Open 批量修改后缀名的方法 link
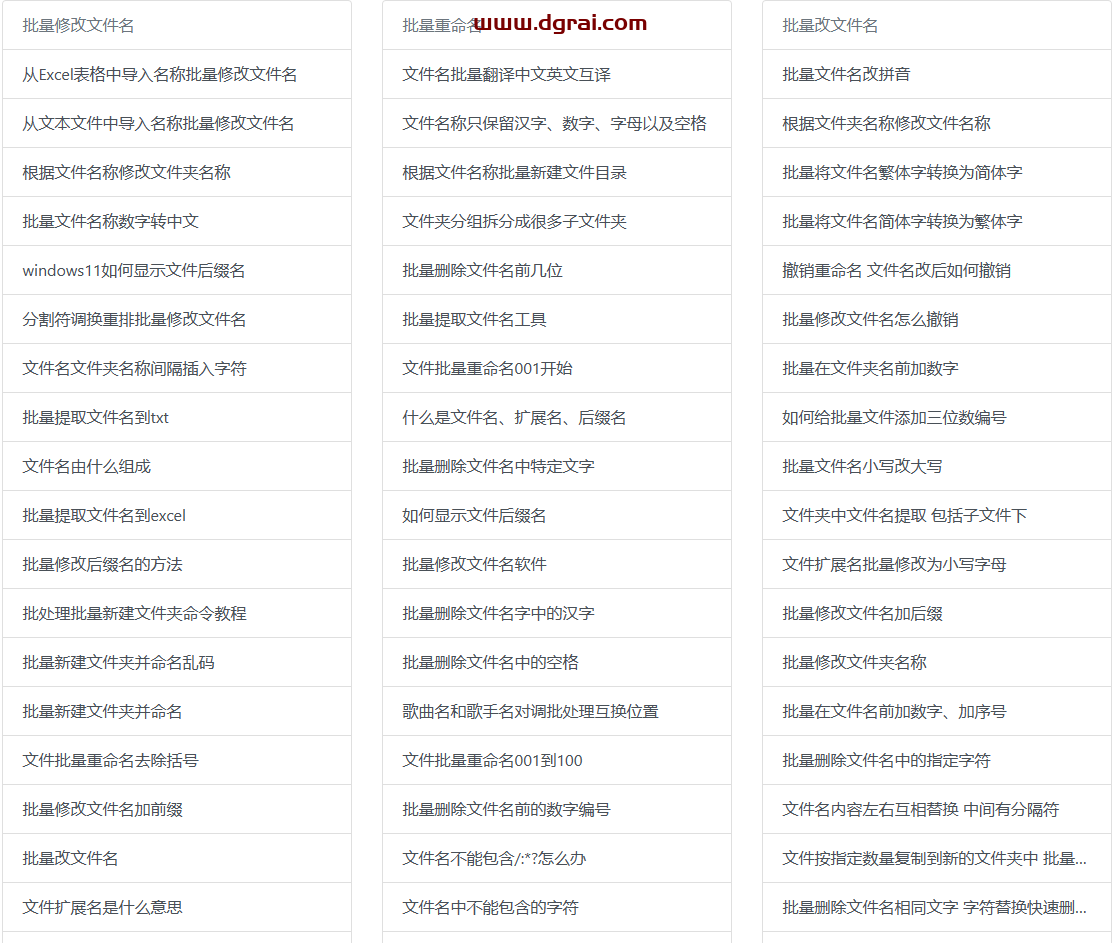Screen dimensions: 1117x943 pyautogui.click(x=103, y=564)
